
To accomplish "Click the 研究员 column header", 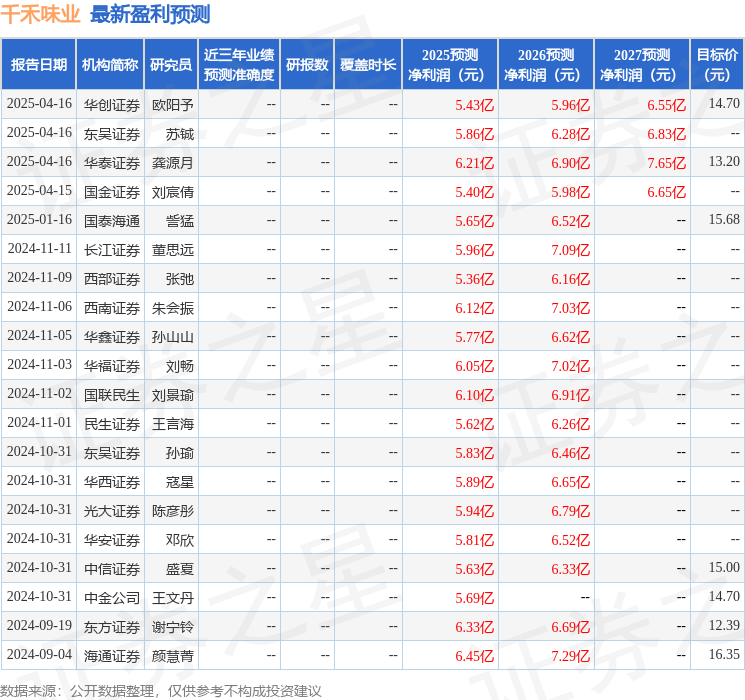I will pos(171,65).
